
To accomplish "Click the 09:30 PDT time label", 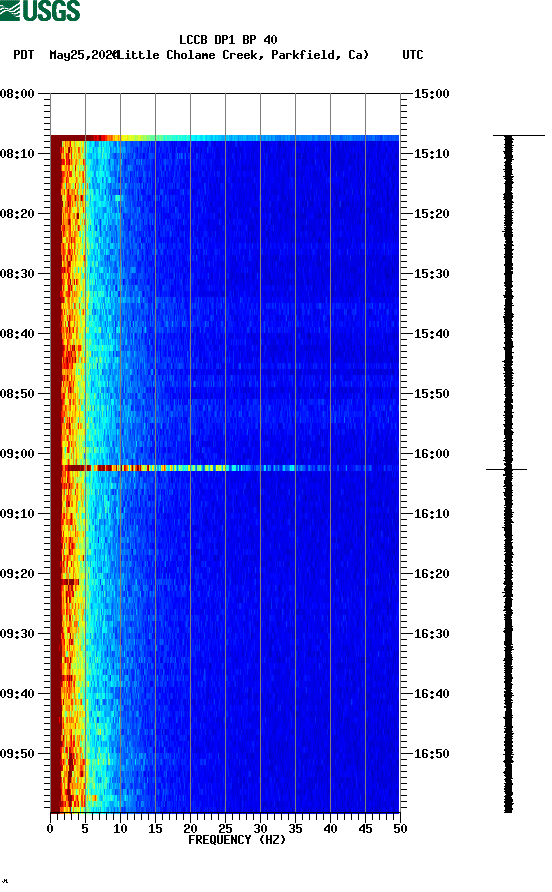I will click(17, 634).
